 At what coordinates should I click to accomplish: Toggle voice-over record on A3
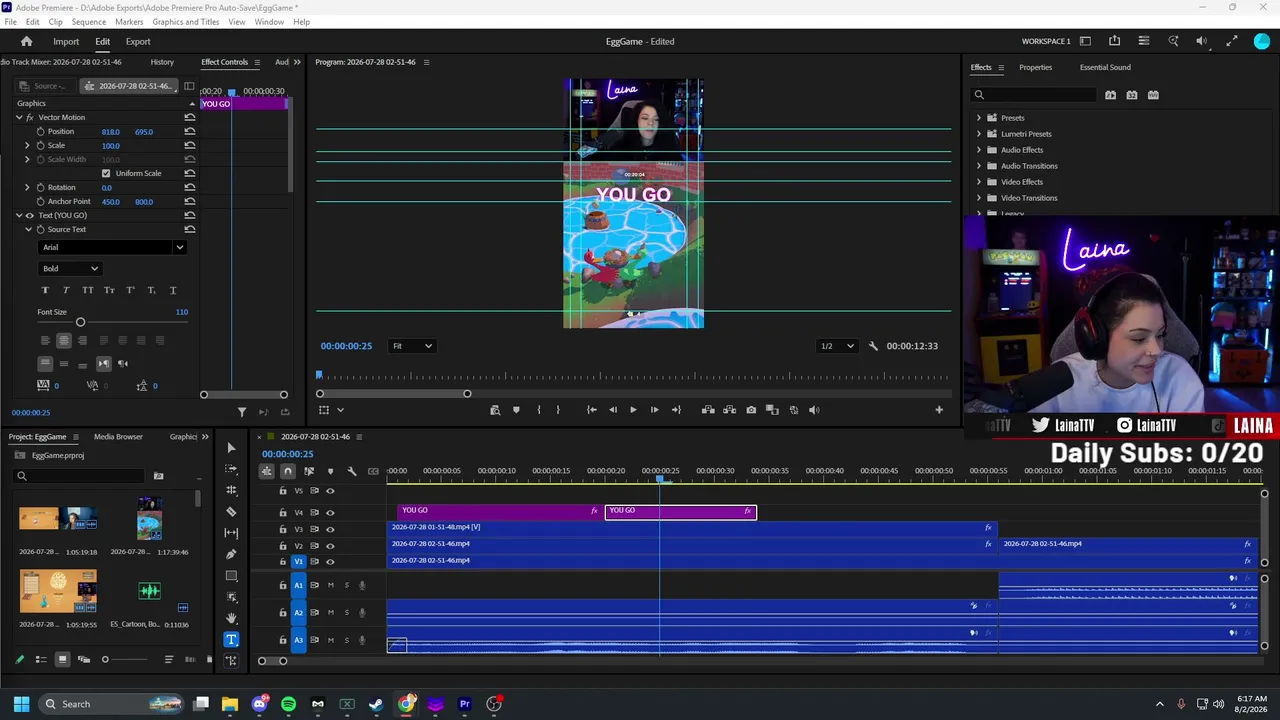(362, 640)
